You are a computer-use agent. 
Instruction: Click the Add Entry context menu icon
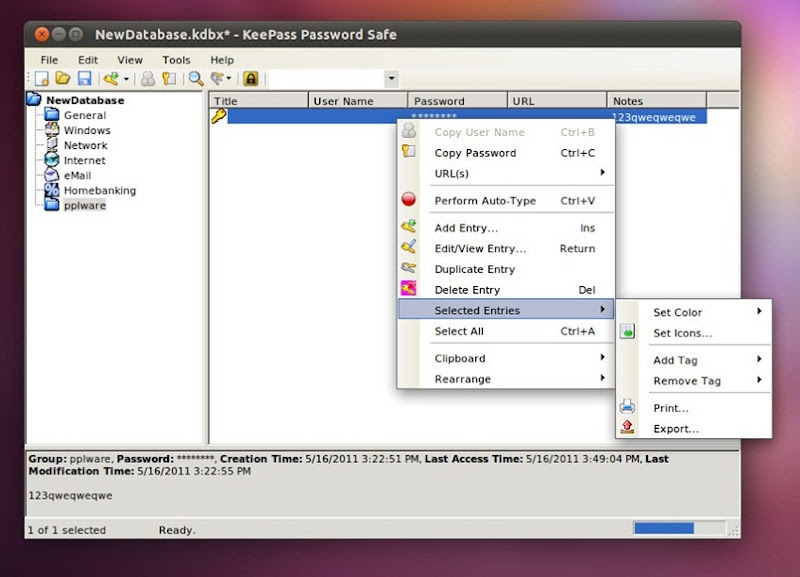point(409,225)
